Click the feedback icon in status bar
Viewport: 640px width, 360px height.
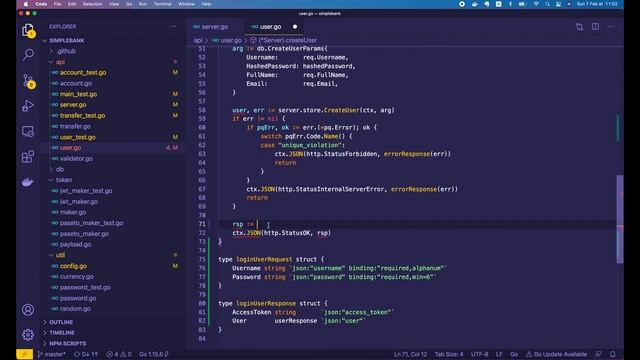(x=598, y=354)
